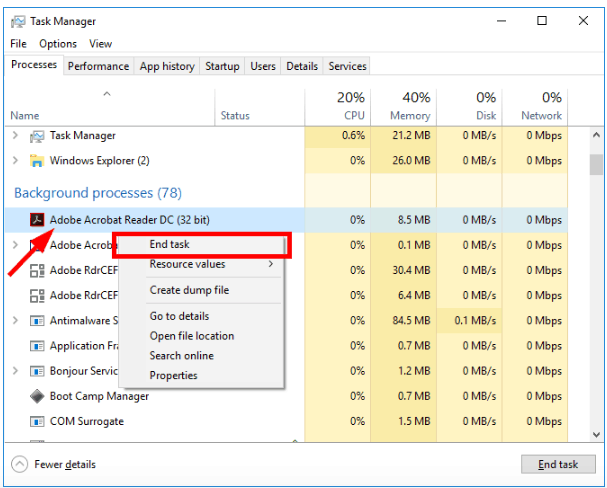Expand the Task Manager process entry
This screenshot has height=488, width=607.
pyautogui.click(x=15, y=136)
